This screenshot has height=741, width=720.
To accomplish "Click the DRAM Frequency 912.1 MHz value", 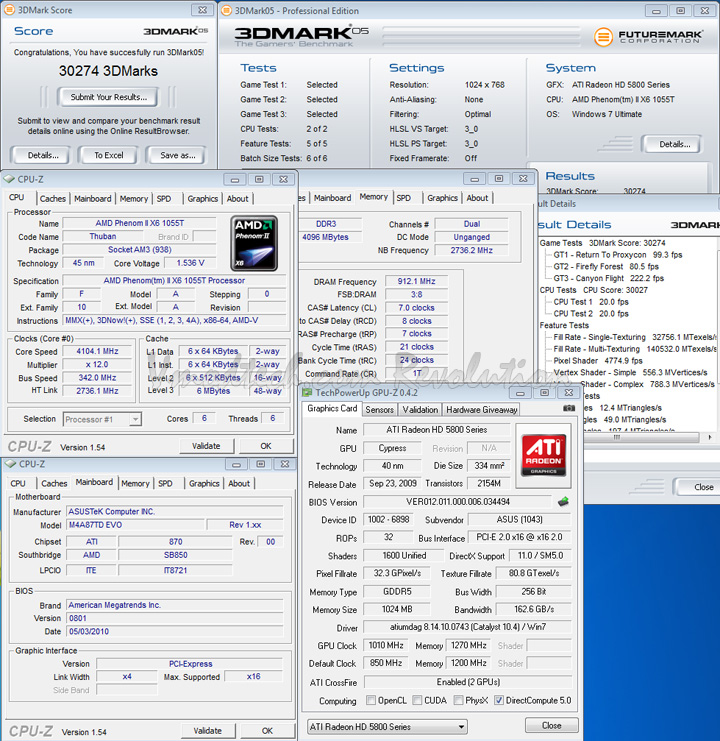I will coord(416,281).
